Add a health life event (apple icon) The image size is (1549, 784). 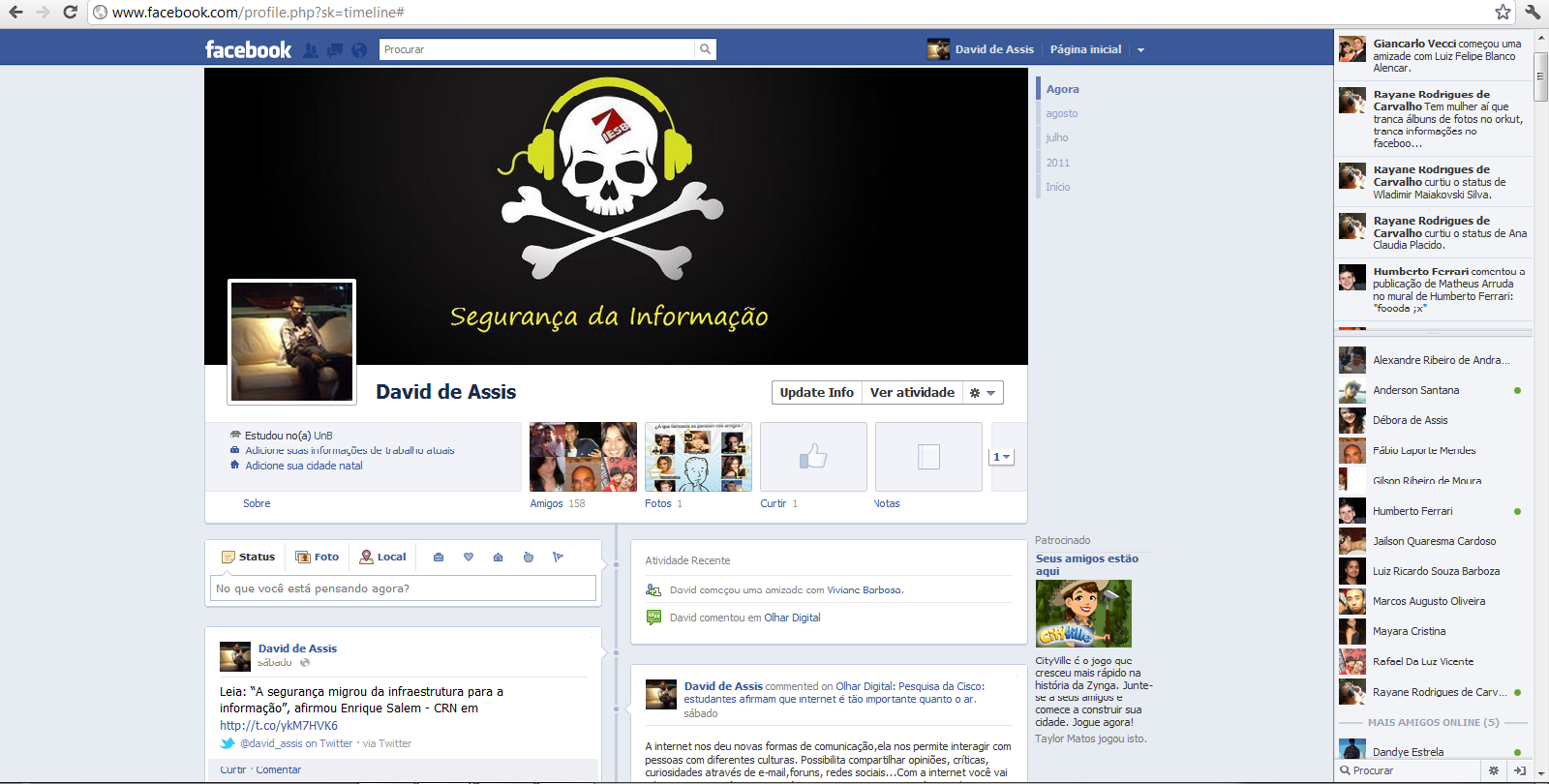(x=529, y=558)
